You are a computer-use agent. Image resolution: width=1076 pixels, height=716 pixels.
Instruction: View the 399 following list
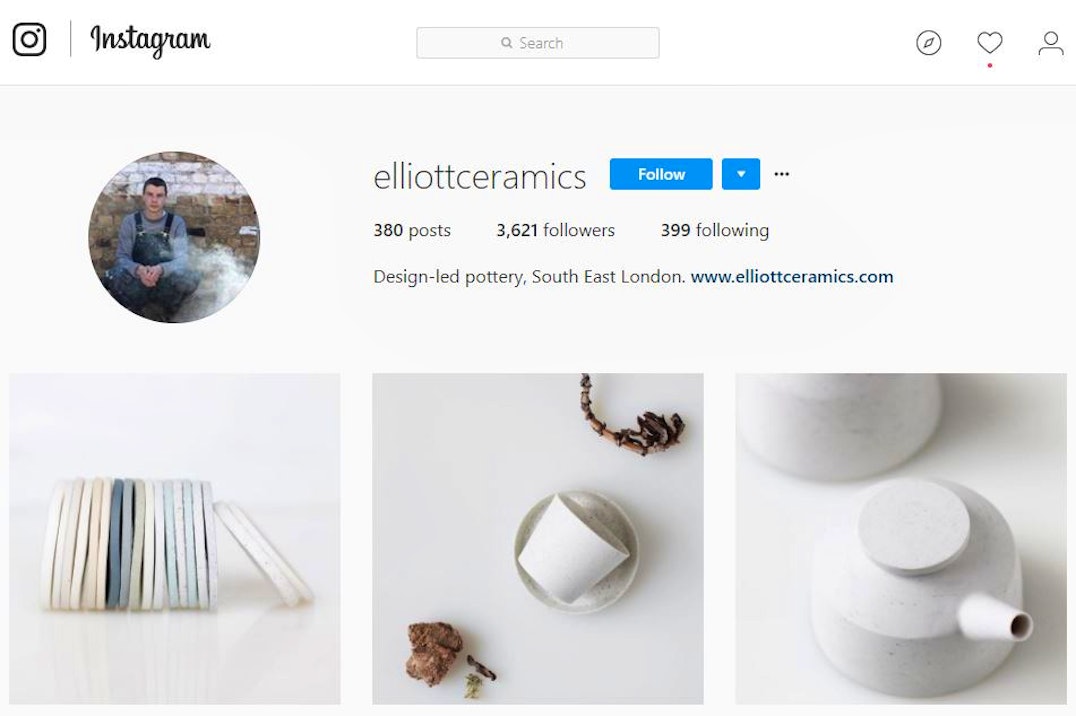(714, 230)
